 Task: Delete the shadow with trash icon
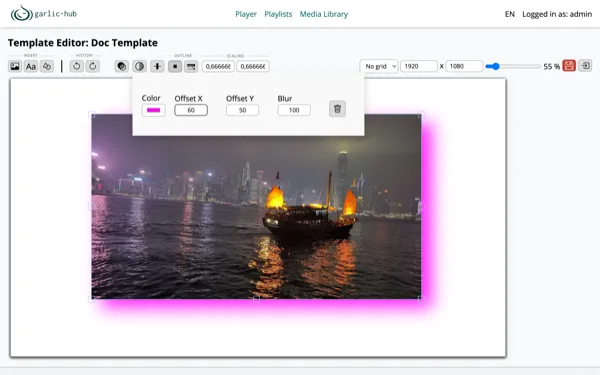coord(337,109)
